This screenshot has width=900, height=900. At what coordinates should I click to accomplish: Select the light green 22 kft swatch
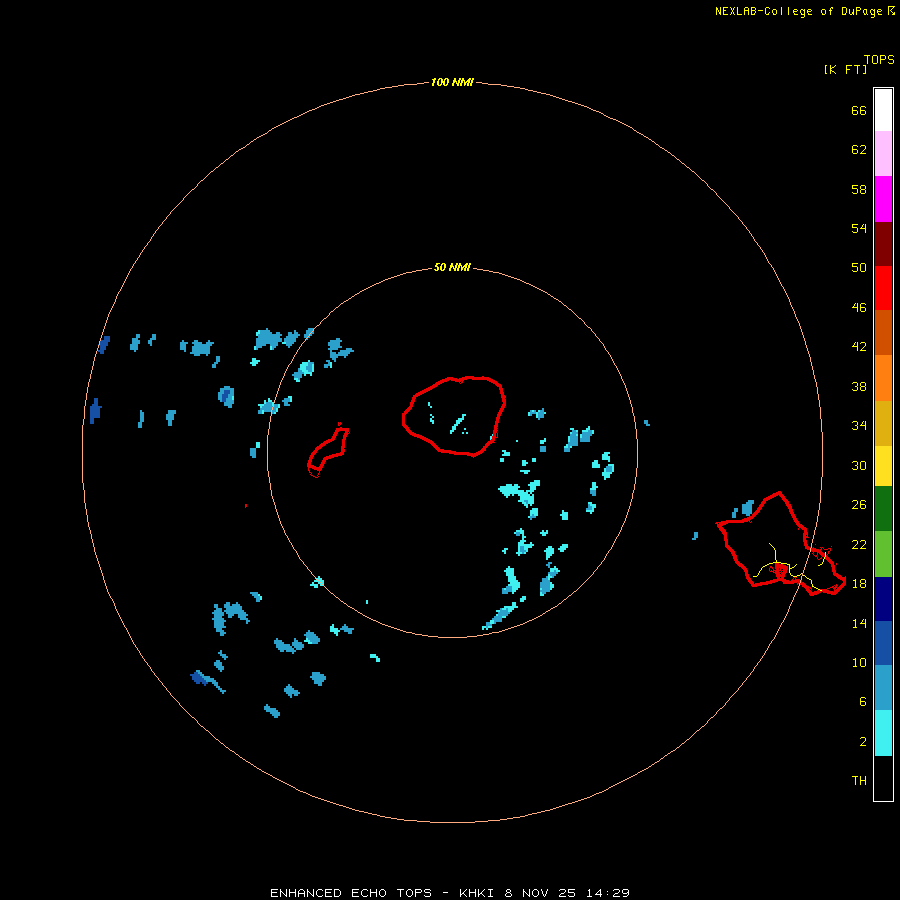tap(883, 554)
